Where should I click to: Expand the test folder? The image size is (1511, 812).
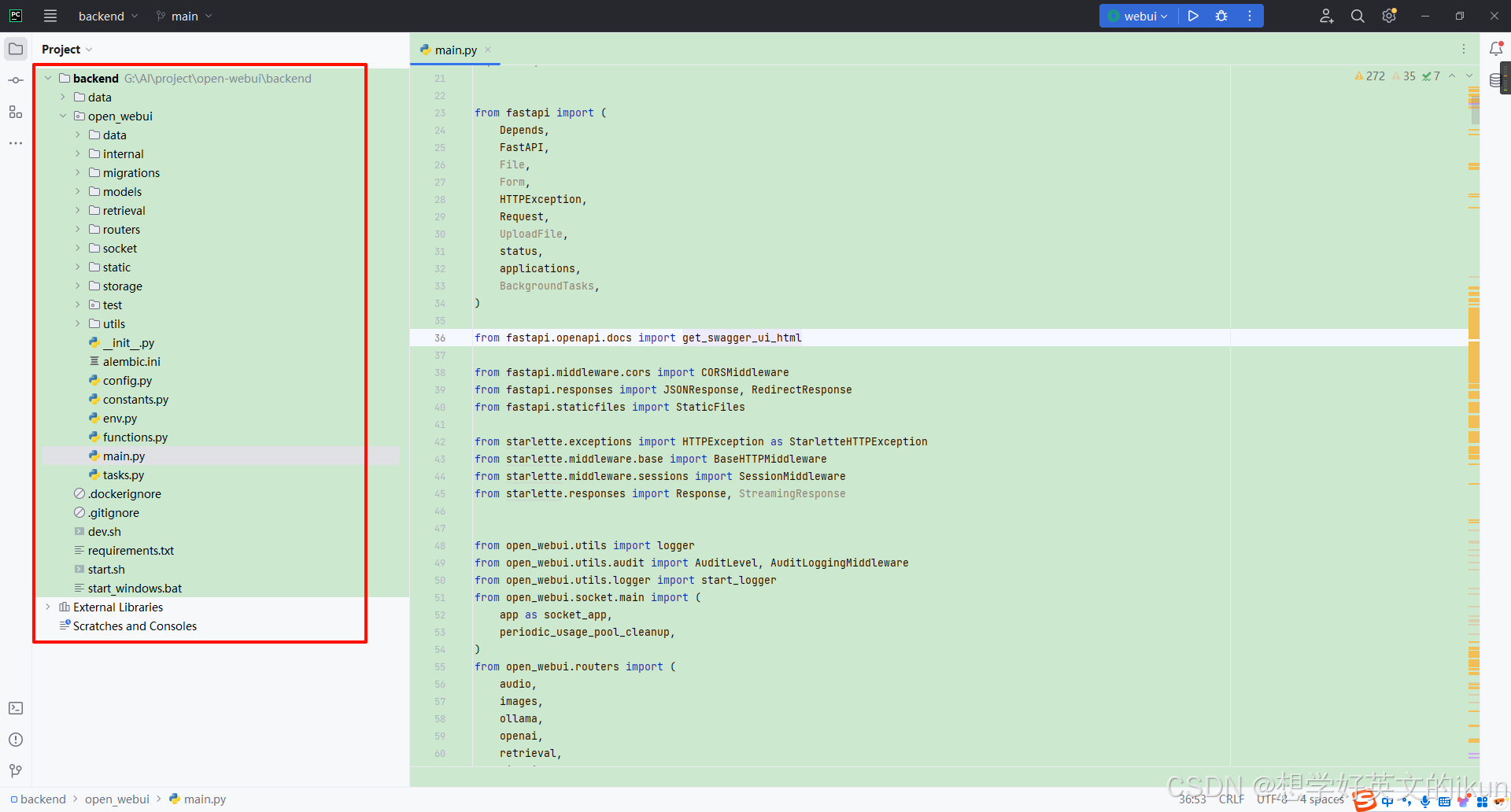pyautogui.click(x=78, y=304)
